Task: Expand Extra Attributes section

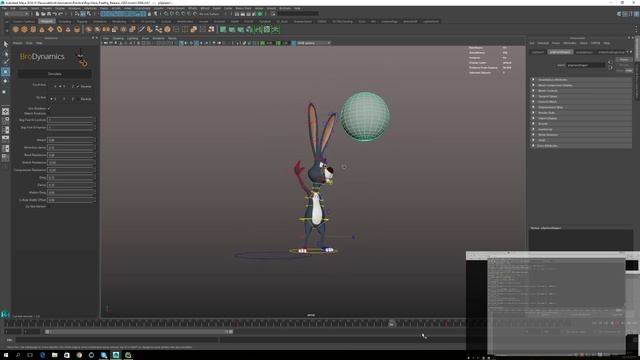Action: [581, 146]
